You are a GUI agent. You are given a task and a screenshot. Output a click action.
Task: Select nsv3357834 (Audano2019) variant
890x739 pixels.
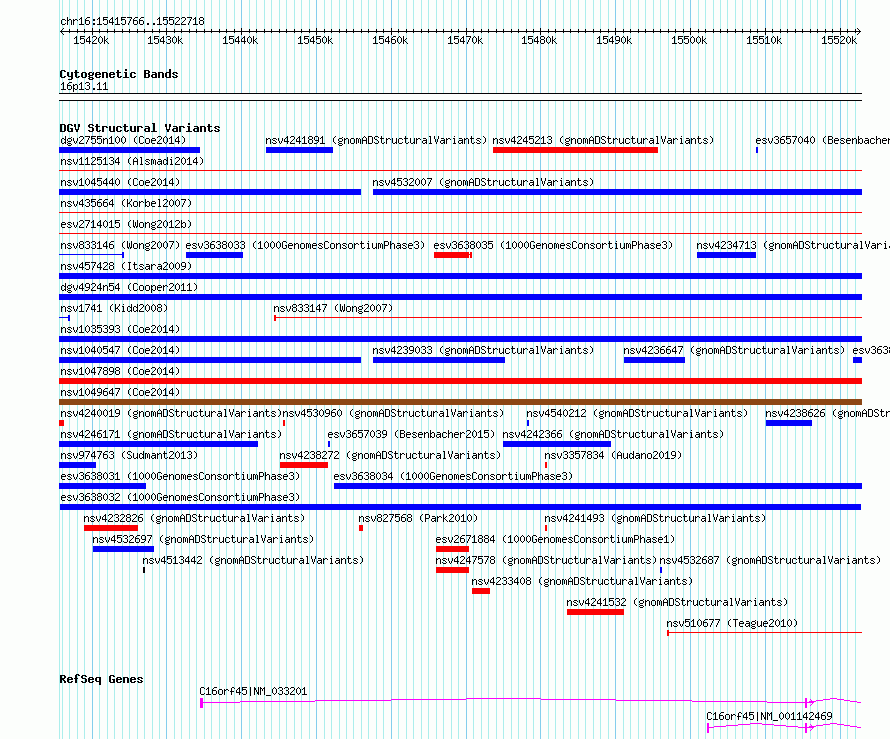[x=613, y=455]
